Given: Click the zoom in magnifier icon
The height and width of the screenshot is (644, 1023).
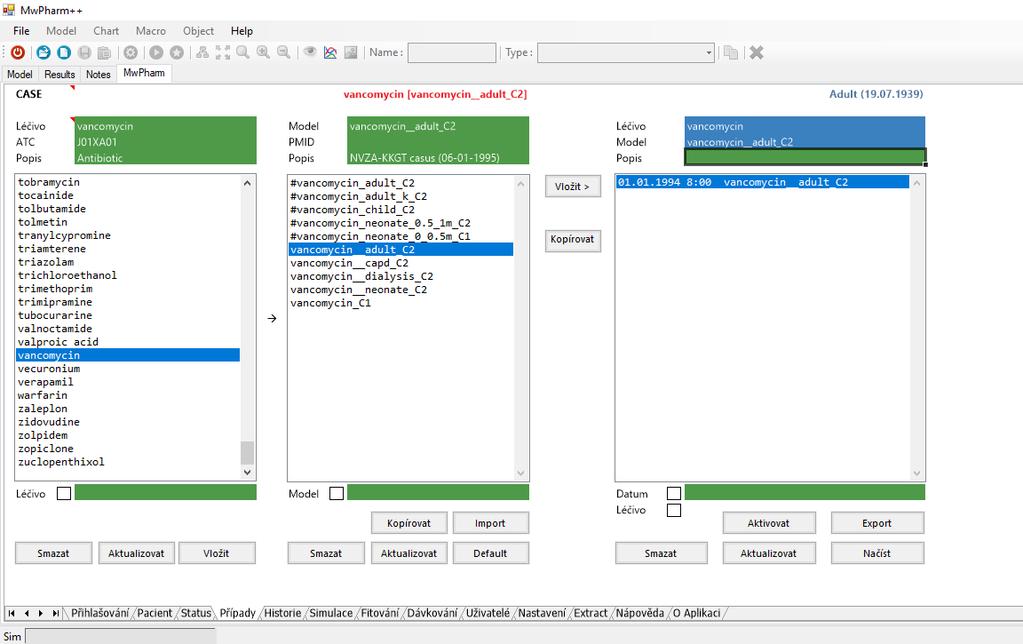Looking at the screenshot, I should pos(263,52).
